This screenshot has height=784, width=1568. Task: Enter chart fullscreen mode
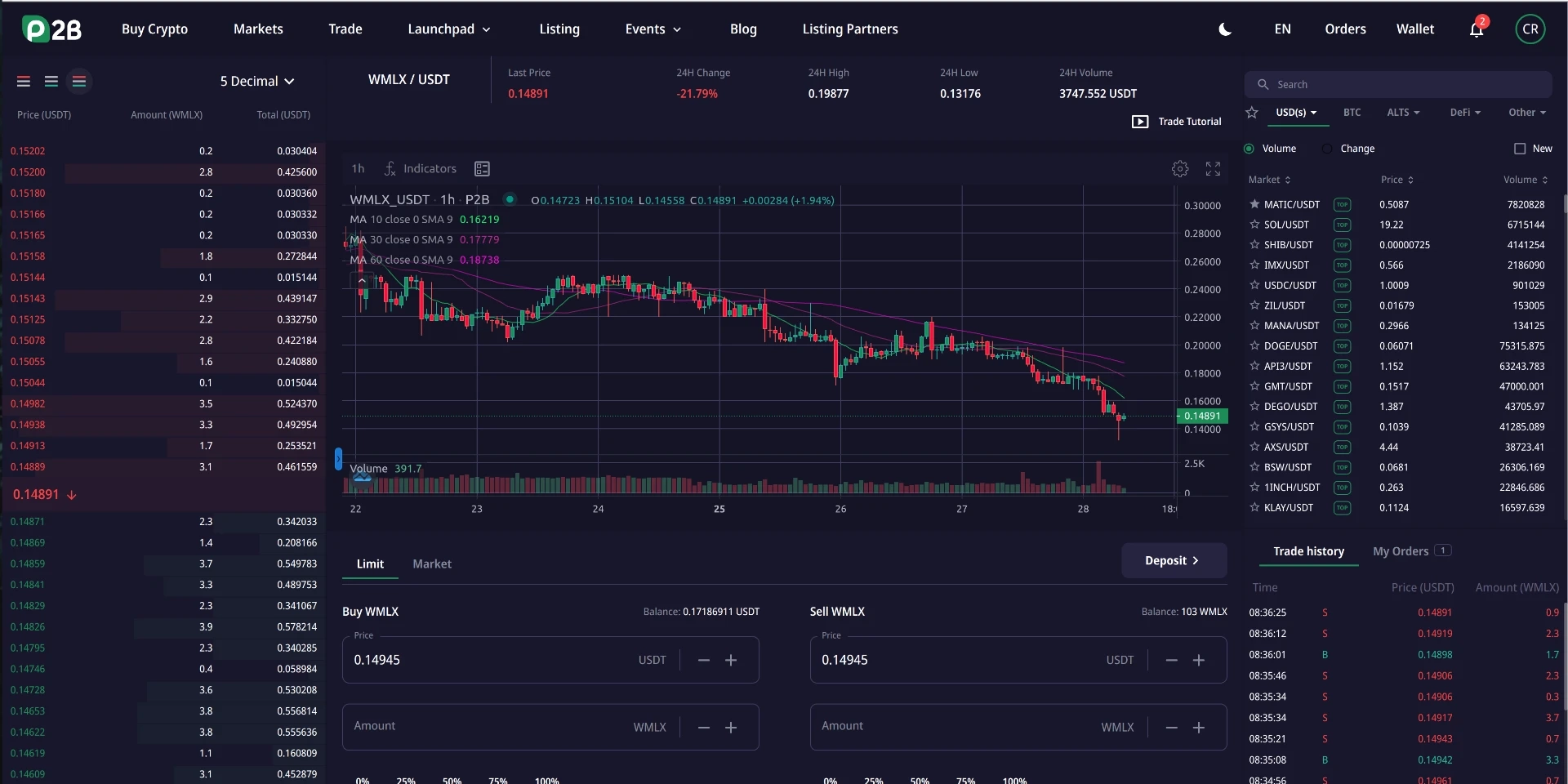pos(1213,168)
